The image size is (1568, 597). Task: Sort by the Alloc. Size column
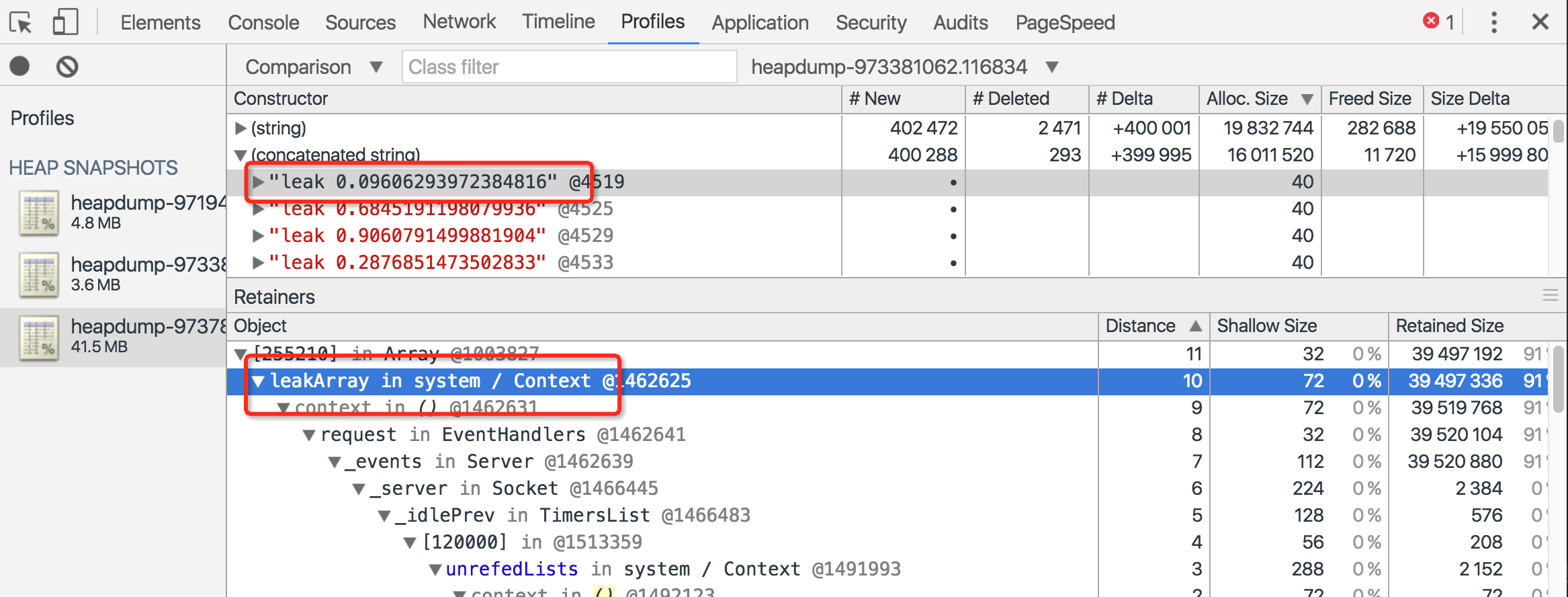point(1260,99)
